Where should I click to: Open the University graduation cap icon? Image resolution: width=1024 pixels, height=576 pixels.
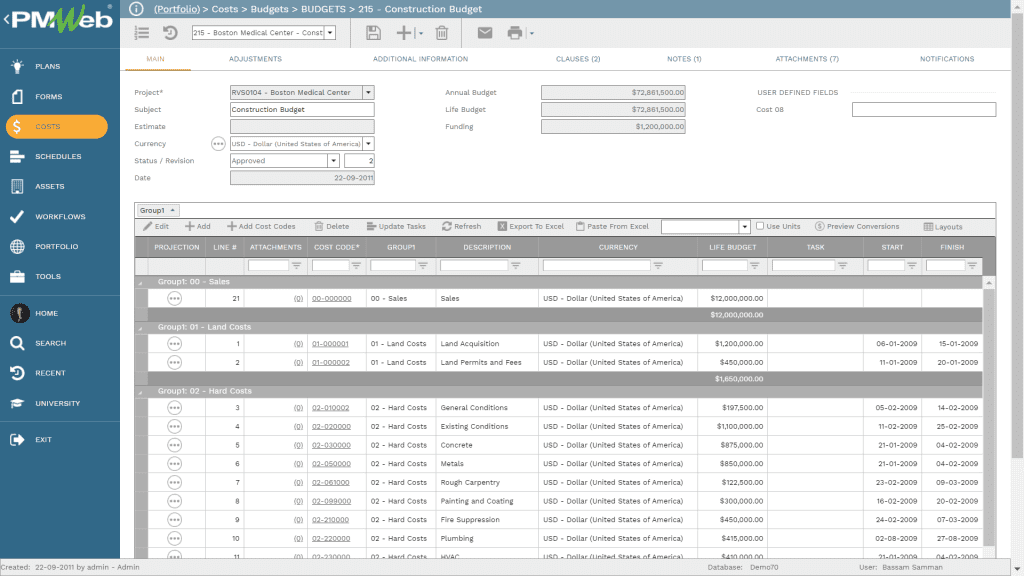pyautogui.click(x=18, y=404)
